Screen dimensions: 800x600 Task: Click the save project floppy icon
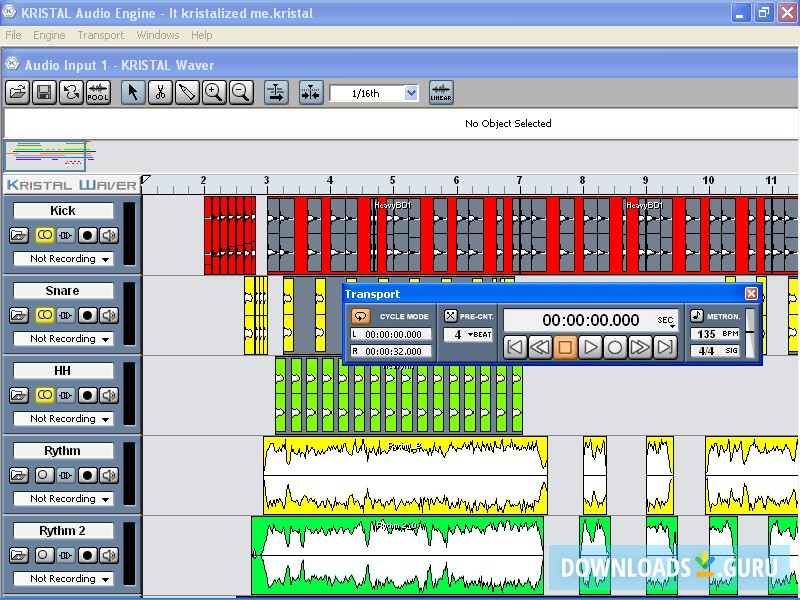[x=44, y=93]
